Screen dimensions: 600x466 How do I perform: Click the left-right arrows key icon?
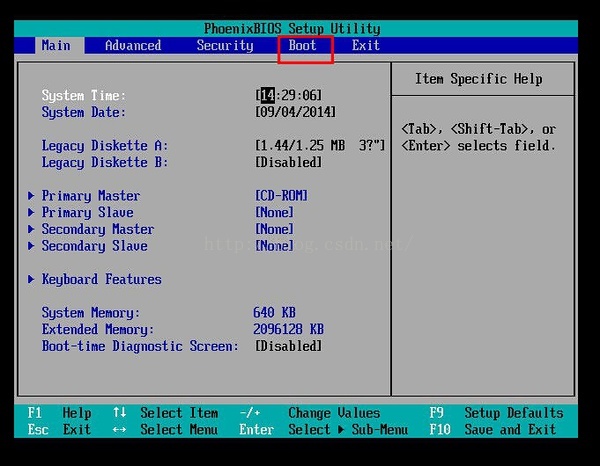click(119, 430)
